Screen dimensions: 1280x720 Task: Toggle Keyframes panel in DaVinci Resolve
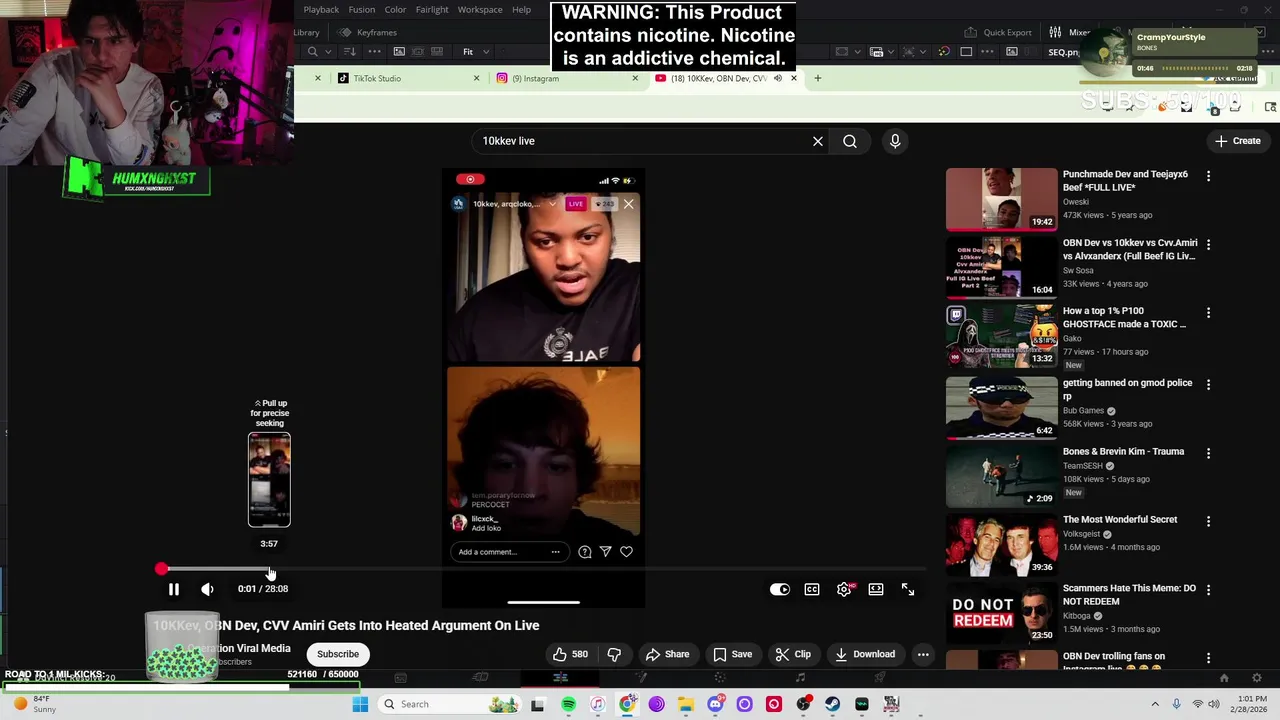pyautogui.click(x=368, y=32)
